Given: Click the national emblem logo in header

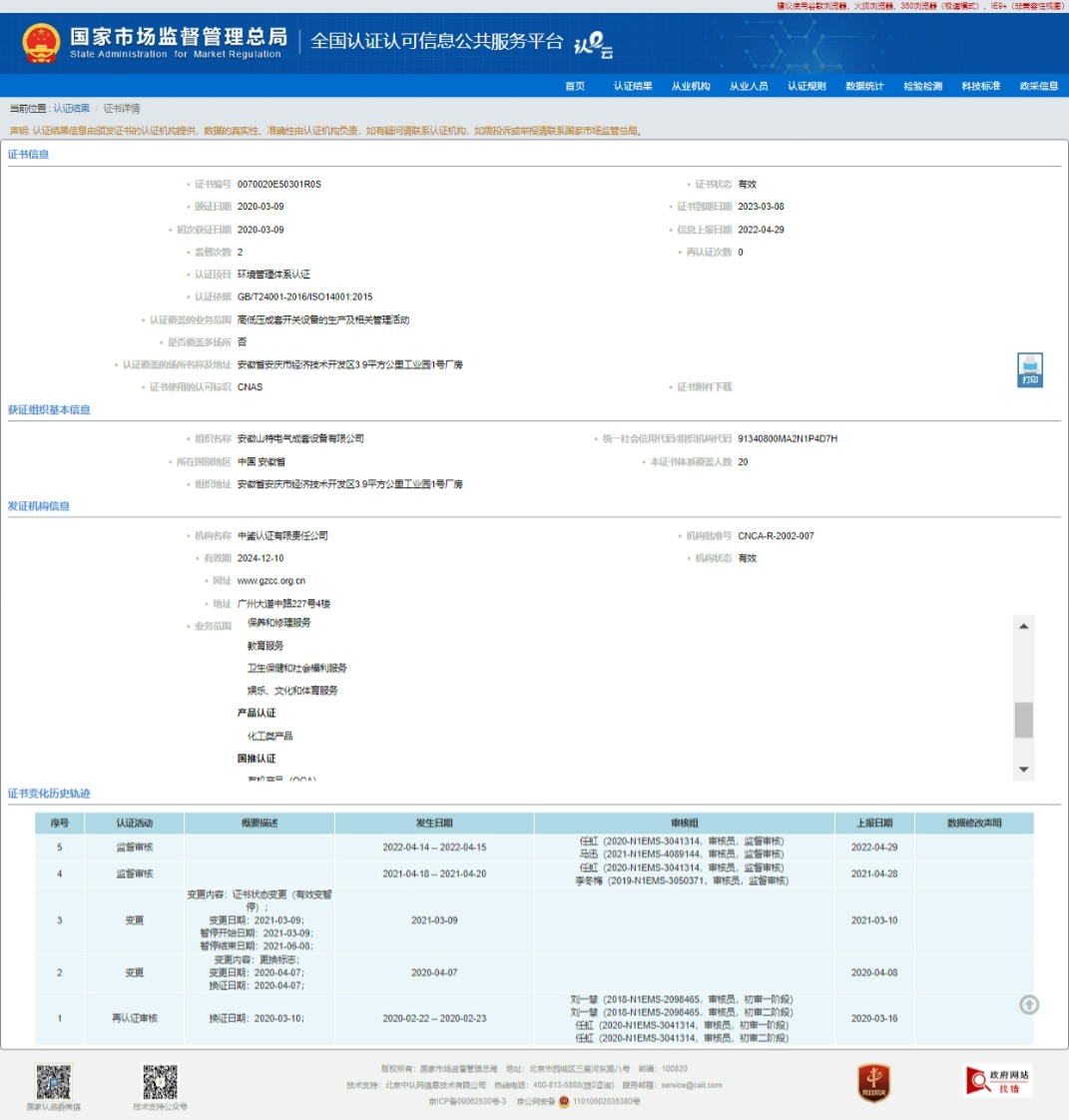Looking at the screenshot, I should tap(41, 43).
